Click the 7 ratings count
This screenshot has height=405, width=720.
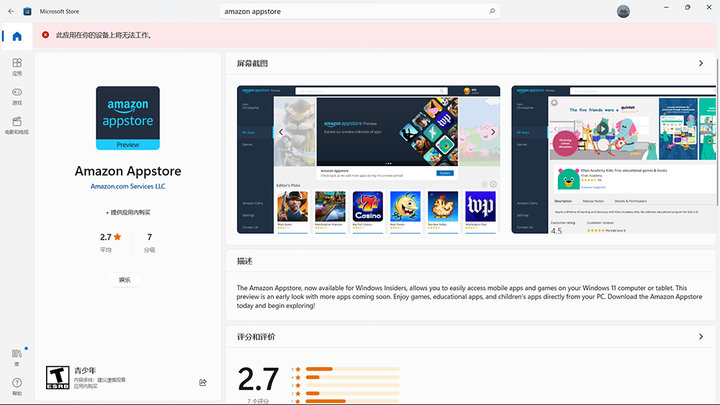coord(149,237)
